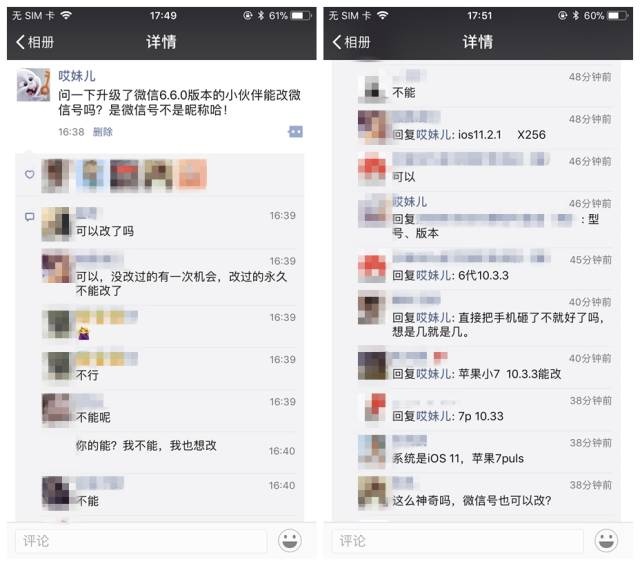Tap the reply 回复哎妹儿: 7p 10.33
640x566 pixels.
448,416
